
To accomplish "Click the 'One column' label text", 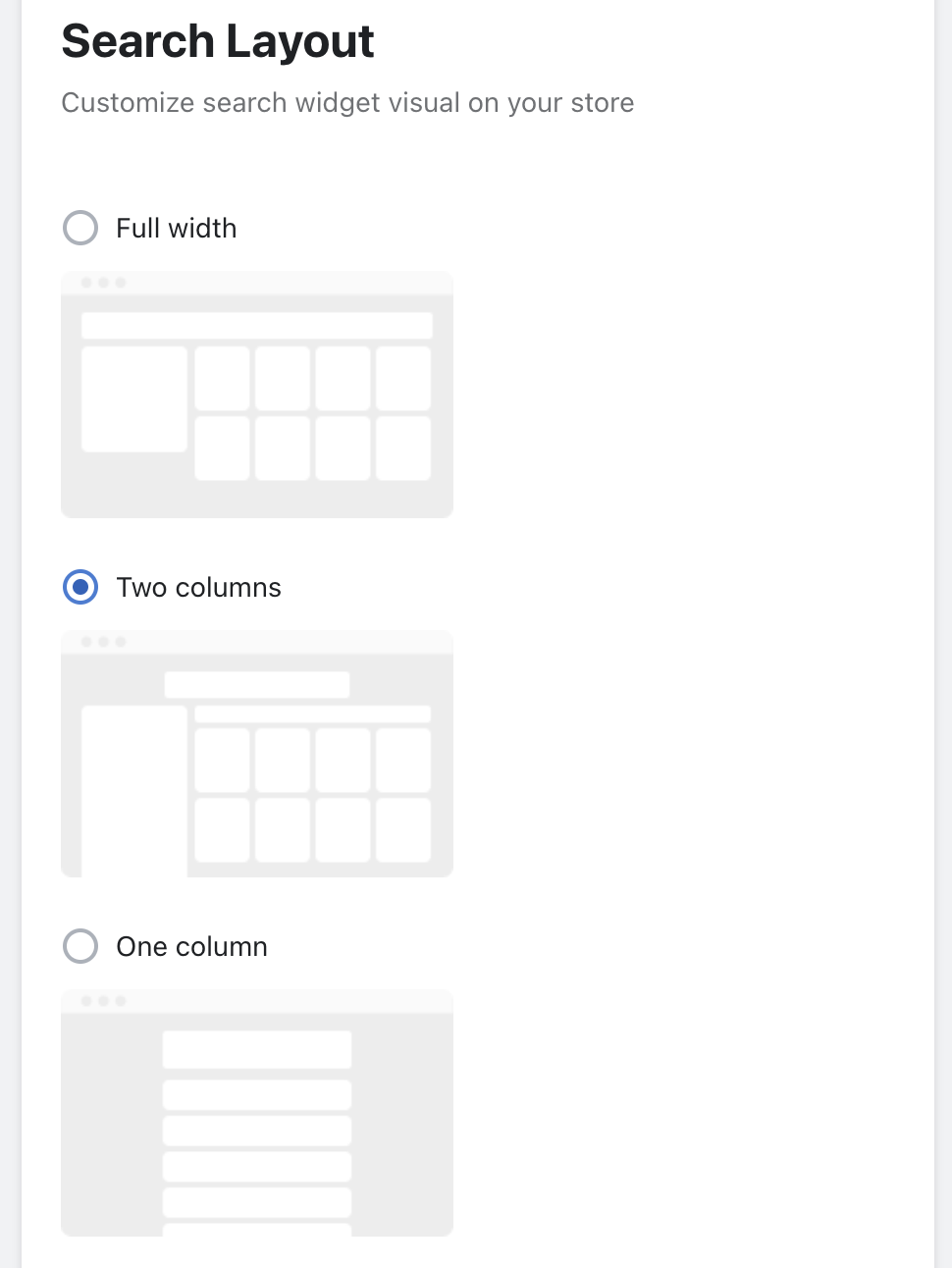I will [192, 946].
